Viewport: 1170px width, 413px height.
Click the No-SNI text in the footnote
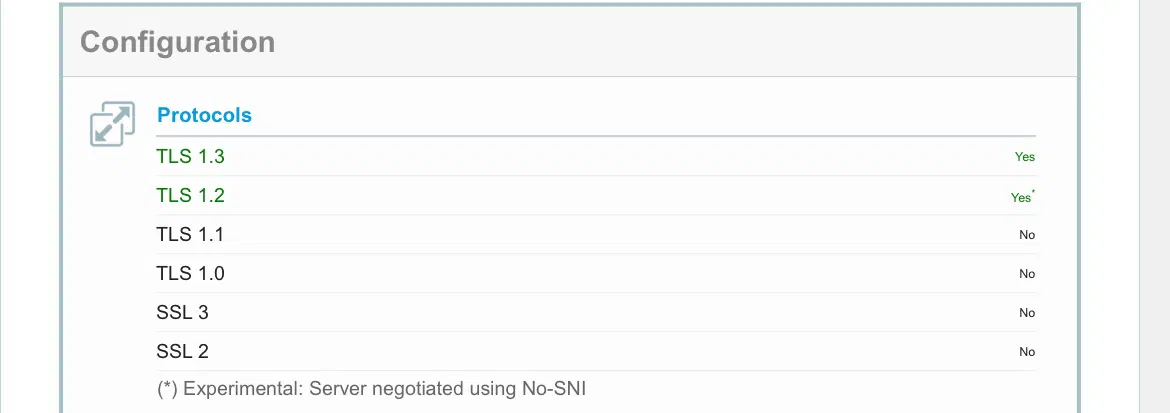[x=553, y=389]
